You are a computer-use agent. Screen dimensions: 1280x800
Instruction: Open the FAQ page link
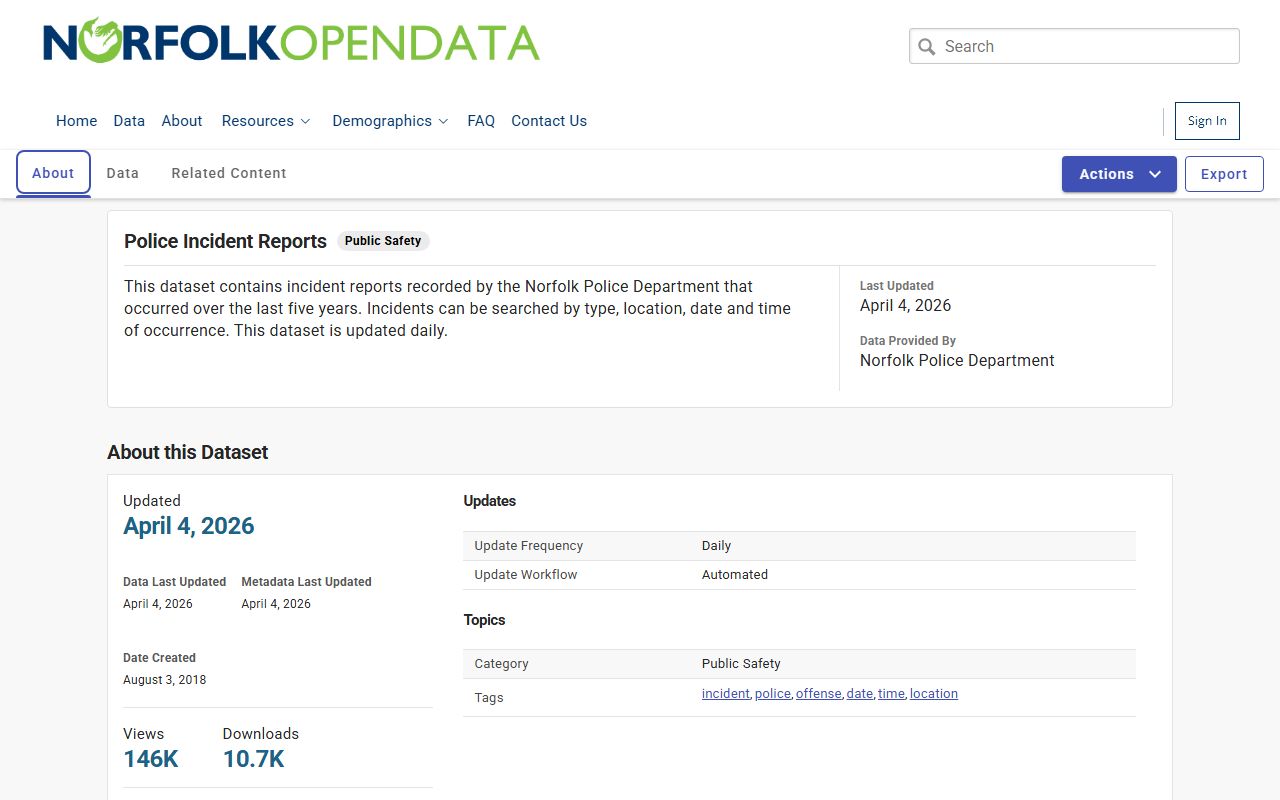click(481, 121)
